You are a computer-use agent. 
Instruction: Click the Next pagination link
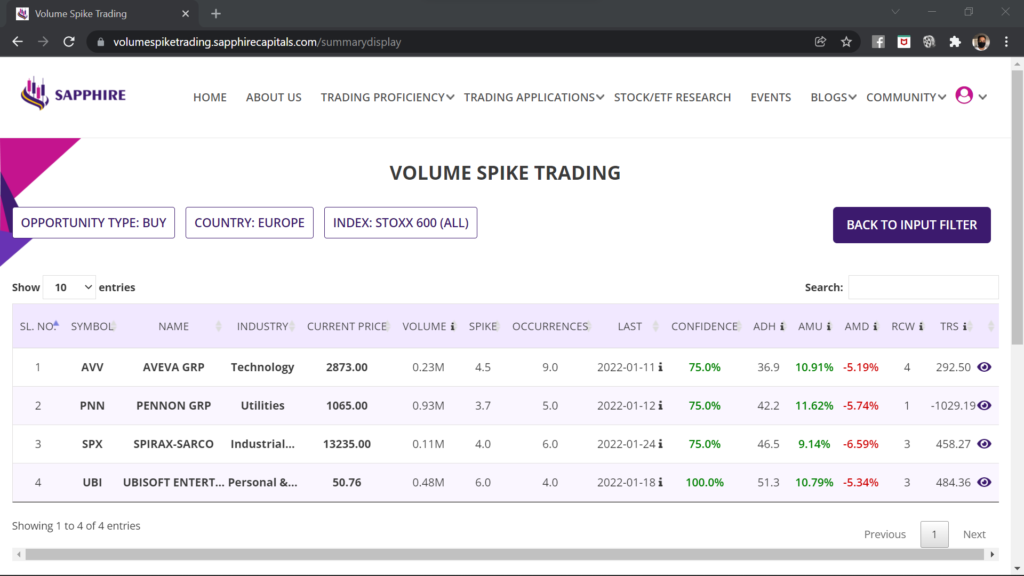point(973,534)
